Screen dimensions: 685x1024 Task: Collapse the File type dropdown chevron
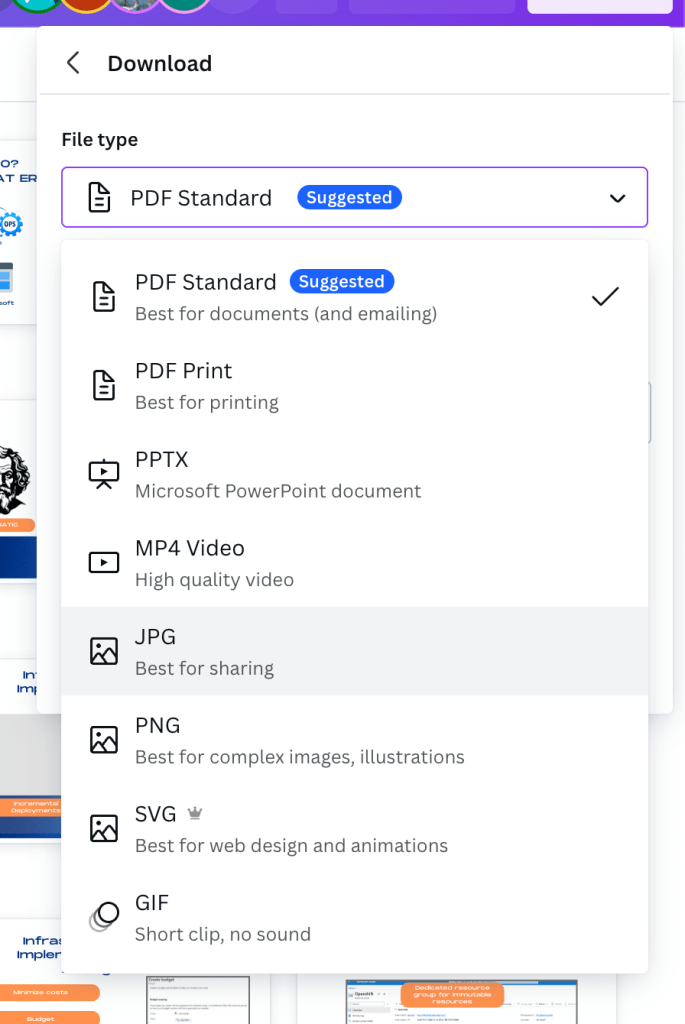click(618, 198)
